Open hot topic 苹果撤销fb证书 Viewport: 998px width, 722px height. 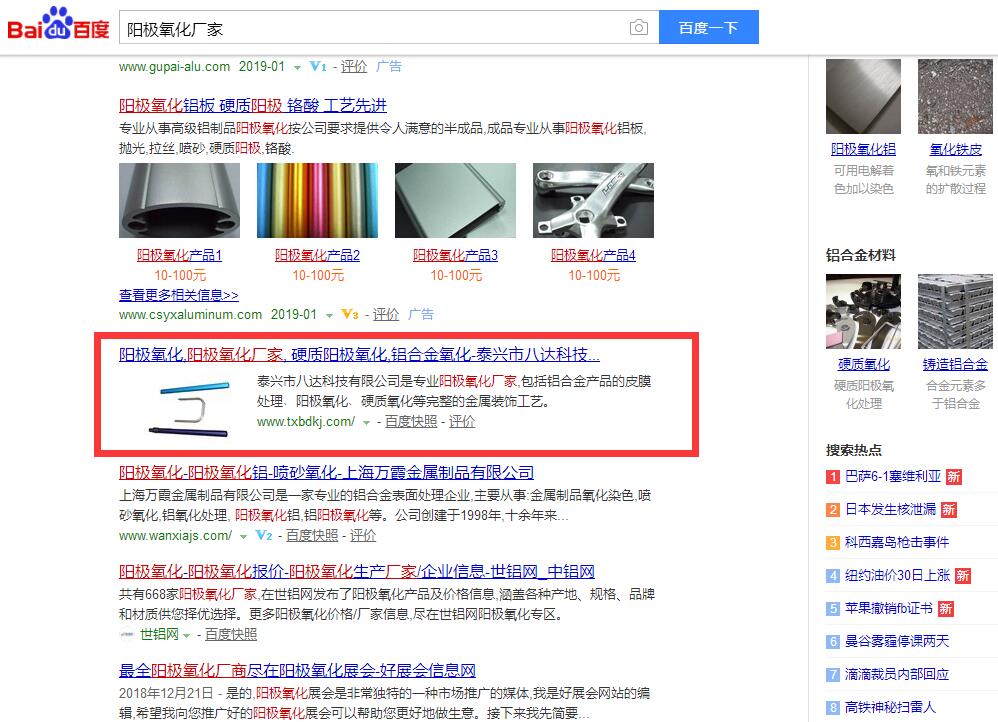[889, 609]
